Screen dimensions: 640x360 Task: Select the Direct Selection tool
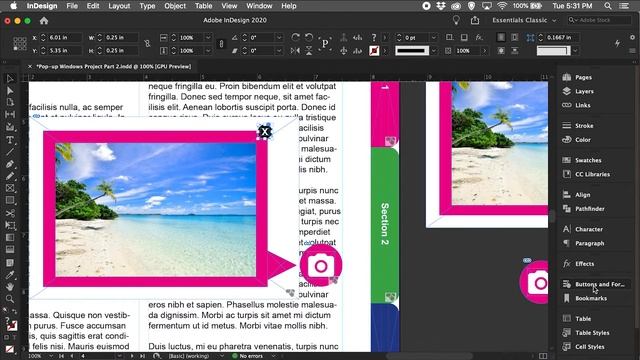tap(10, 90)
